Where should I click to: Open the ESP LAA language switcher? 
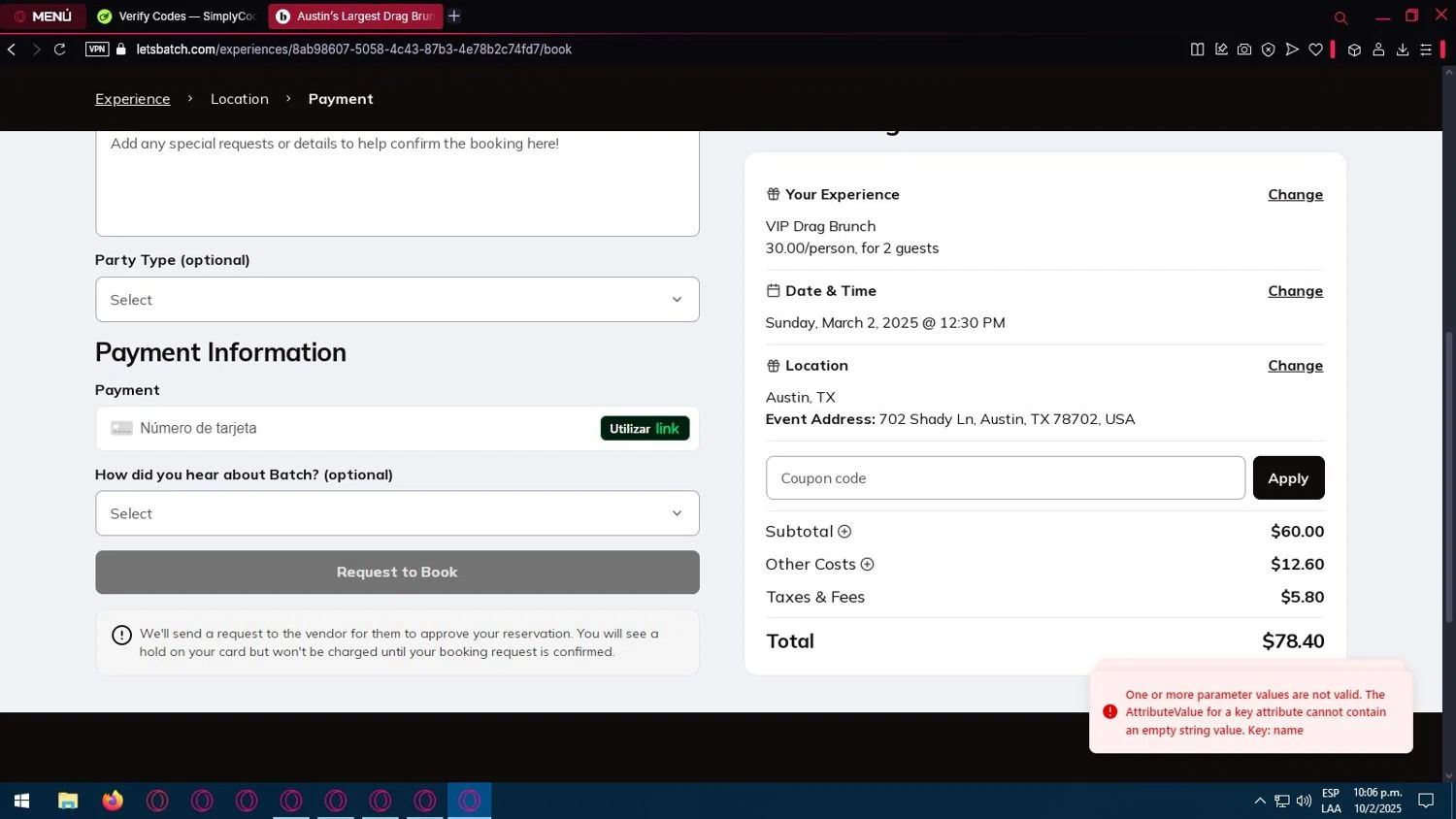pos(1331,802)
